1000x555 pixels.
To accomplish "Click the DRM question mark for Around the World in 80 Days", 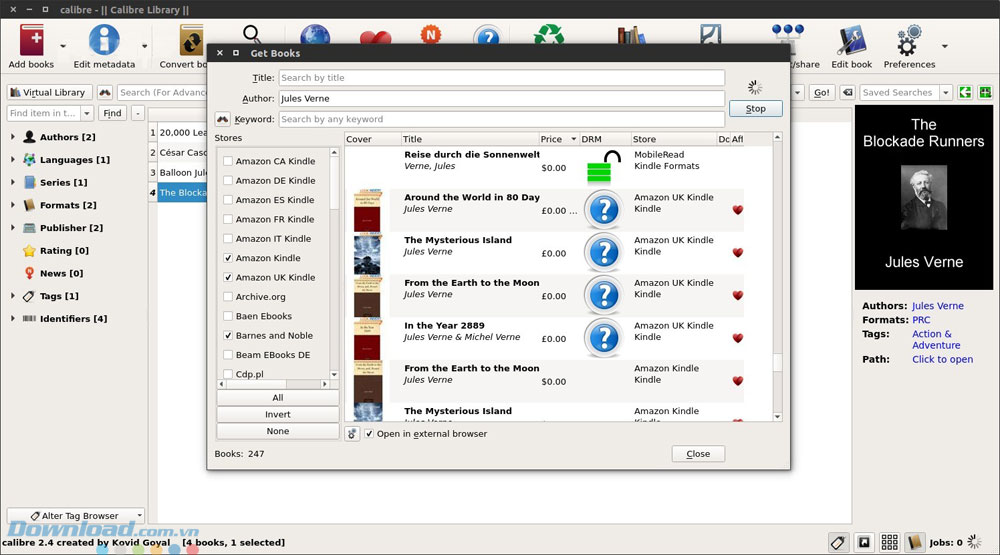I will click(603, 210).
